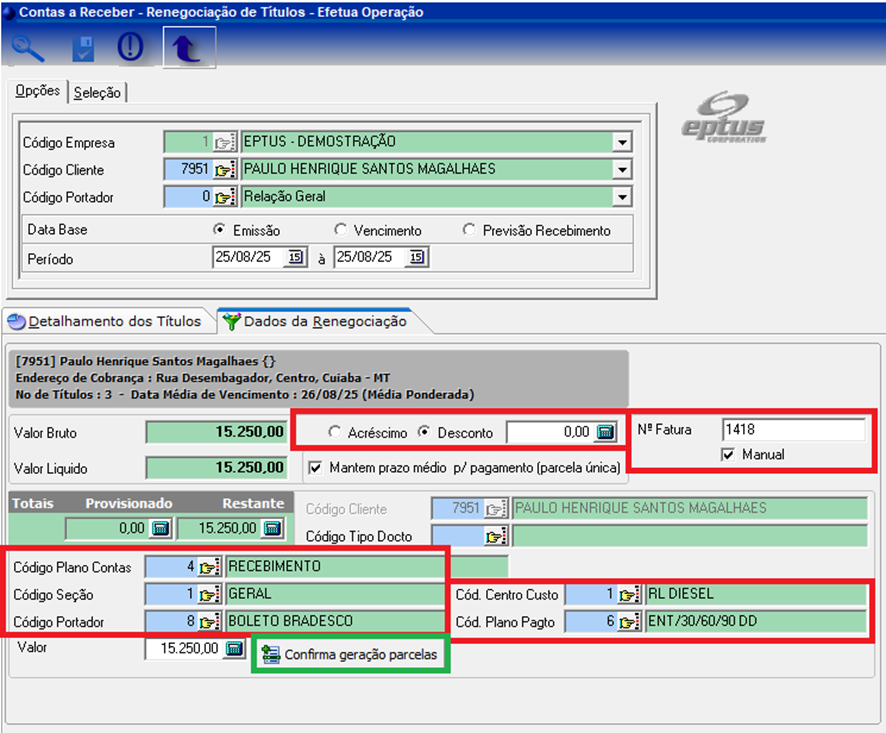
Task: Select the Acréscimo radio option
Action: [335, 433]
